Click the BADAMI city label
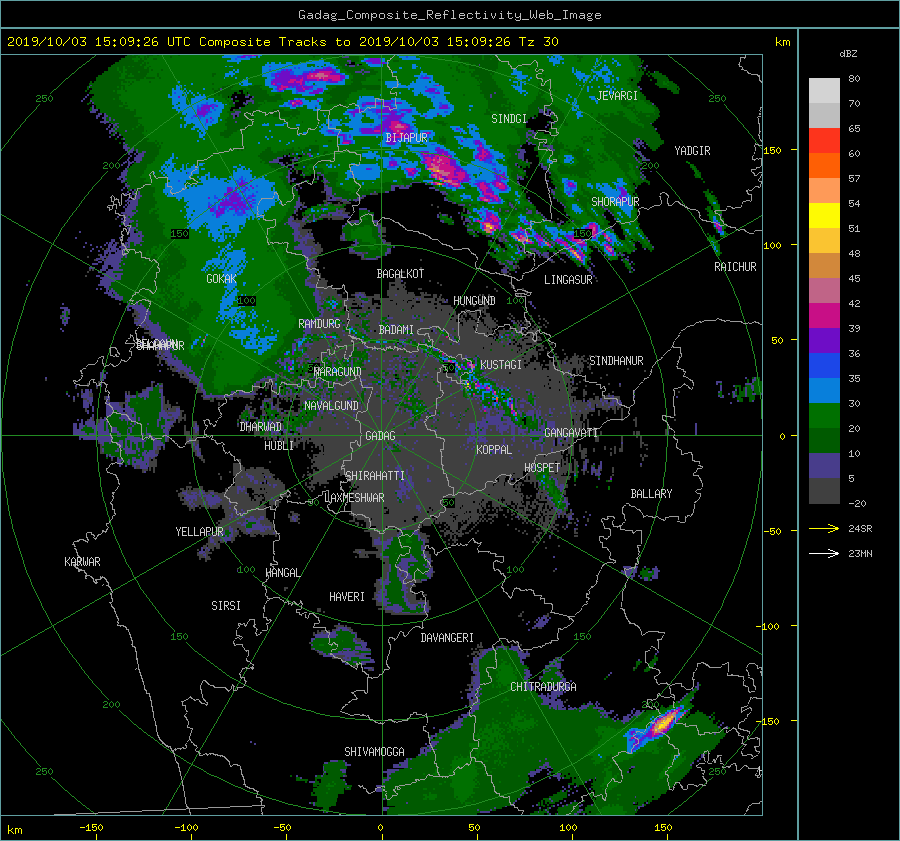The image size is (900, 841). 396,330
